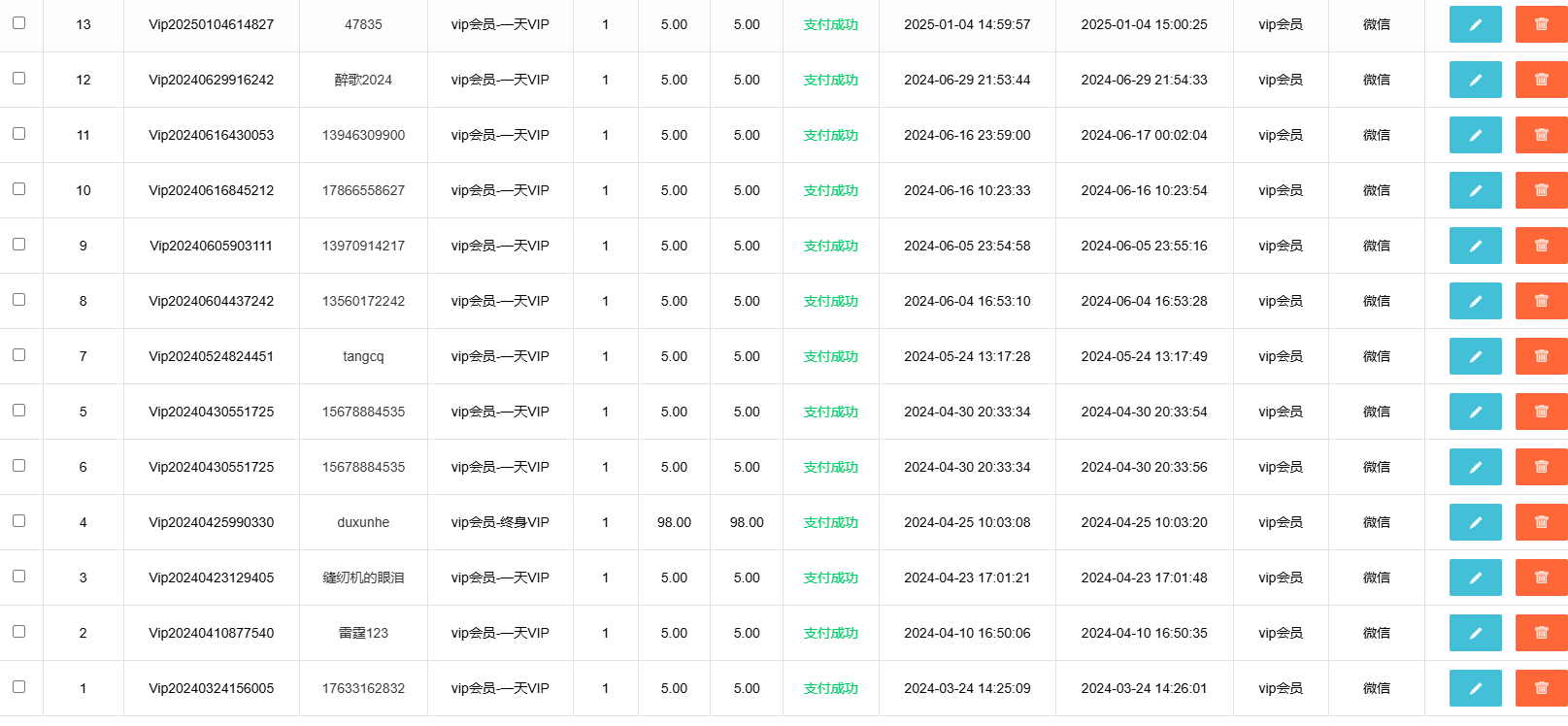
Task: Click edit pencil for user 雷霆123
Action: 1475,633
